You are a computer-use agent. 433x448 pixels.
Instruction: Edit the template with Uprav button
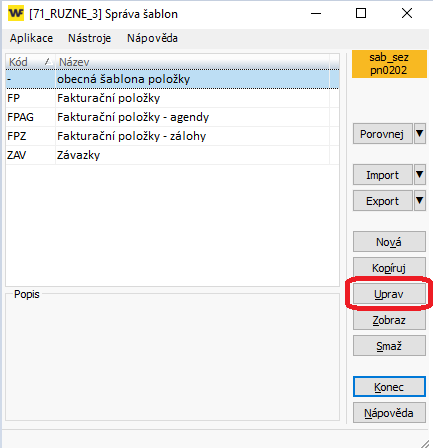(389, 294)
